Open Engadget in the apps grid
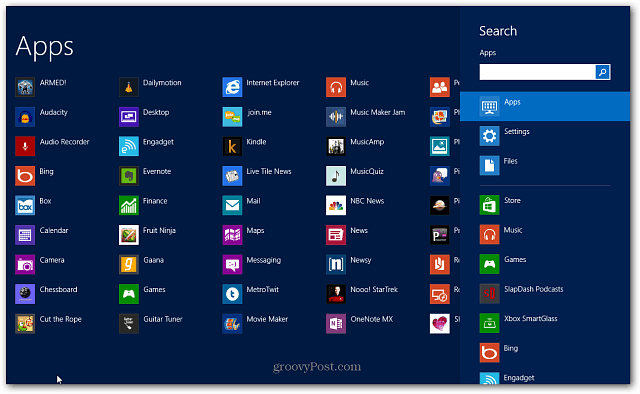Image resolution: width=640 pixels, height=394 pixels. click(129, 147)
